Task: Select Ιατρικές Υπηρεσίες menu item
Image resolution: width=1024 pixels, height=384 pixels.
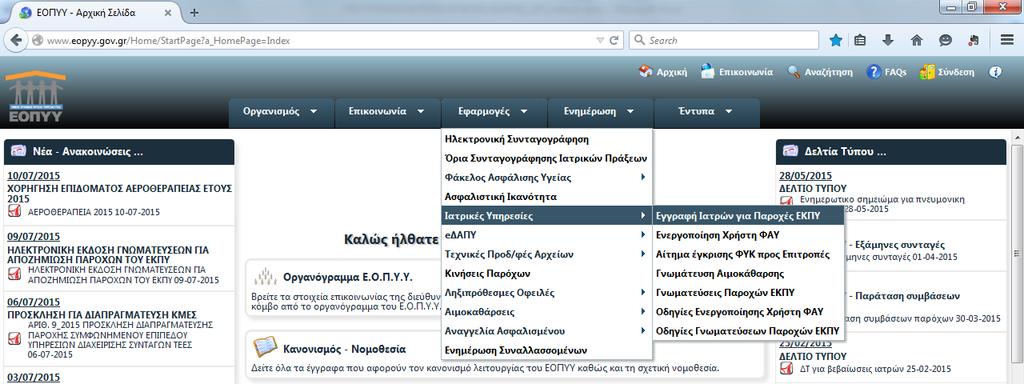Action: point(547,216)
